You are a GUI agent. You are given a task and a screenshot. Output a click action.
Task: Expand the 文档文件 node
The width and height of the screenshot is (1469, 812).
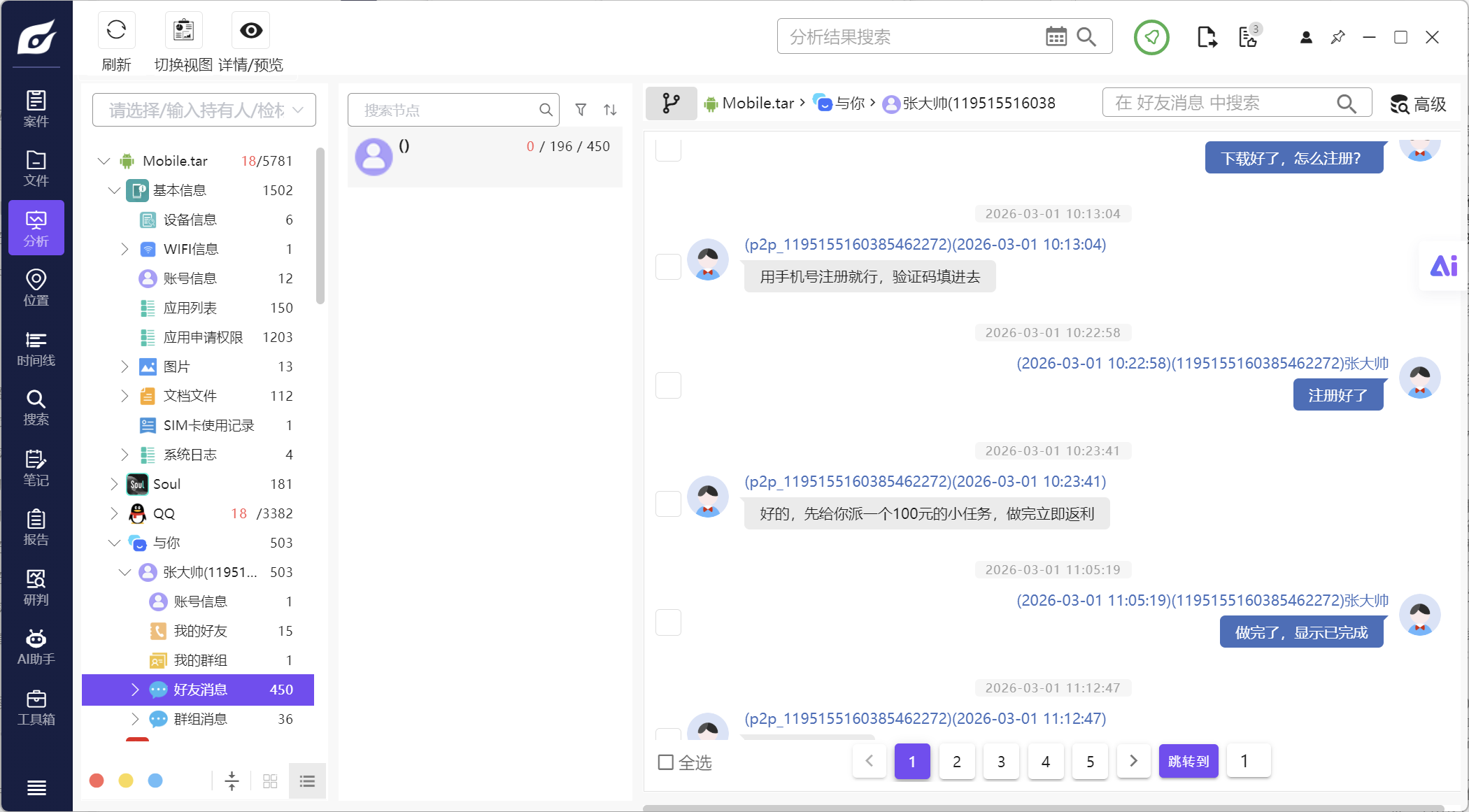click(125, 396)
